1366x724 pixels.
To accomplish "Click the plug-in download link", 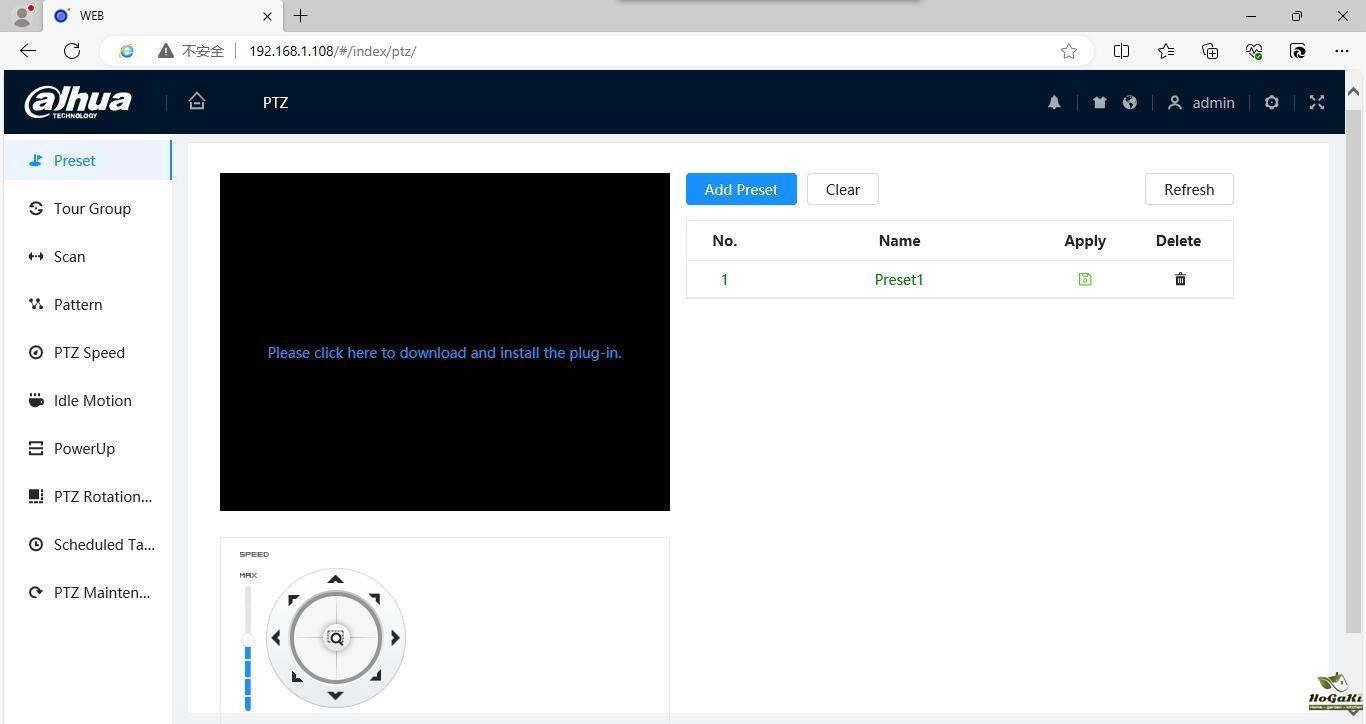I will (x=444, y=352).
